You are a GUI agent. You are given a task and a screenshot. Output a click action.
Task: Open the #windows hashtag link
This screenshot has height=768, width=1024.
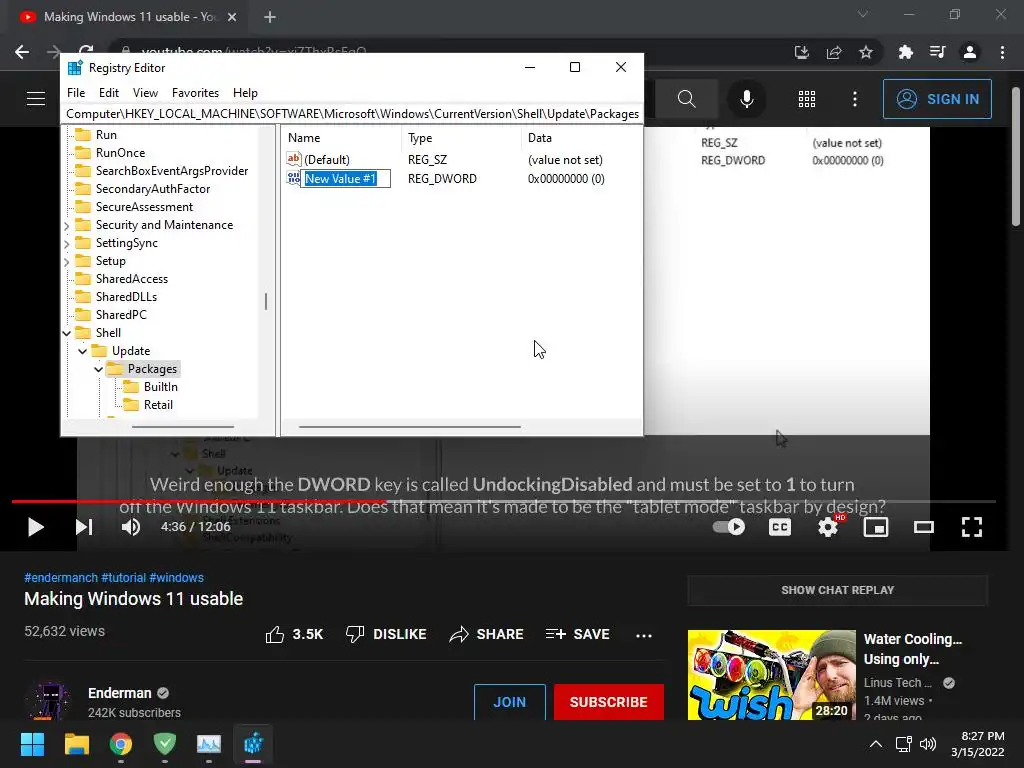coord(176,577)
